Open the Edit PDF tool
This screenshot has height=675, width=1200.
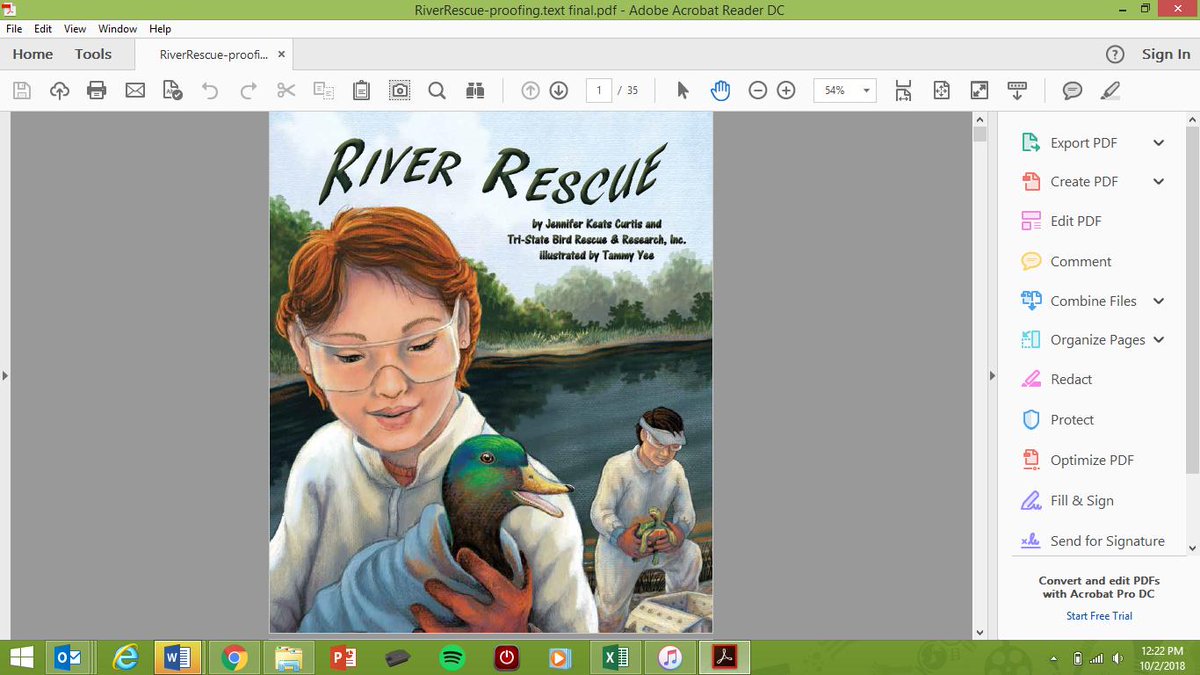coord(1075,221)
